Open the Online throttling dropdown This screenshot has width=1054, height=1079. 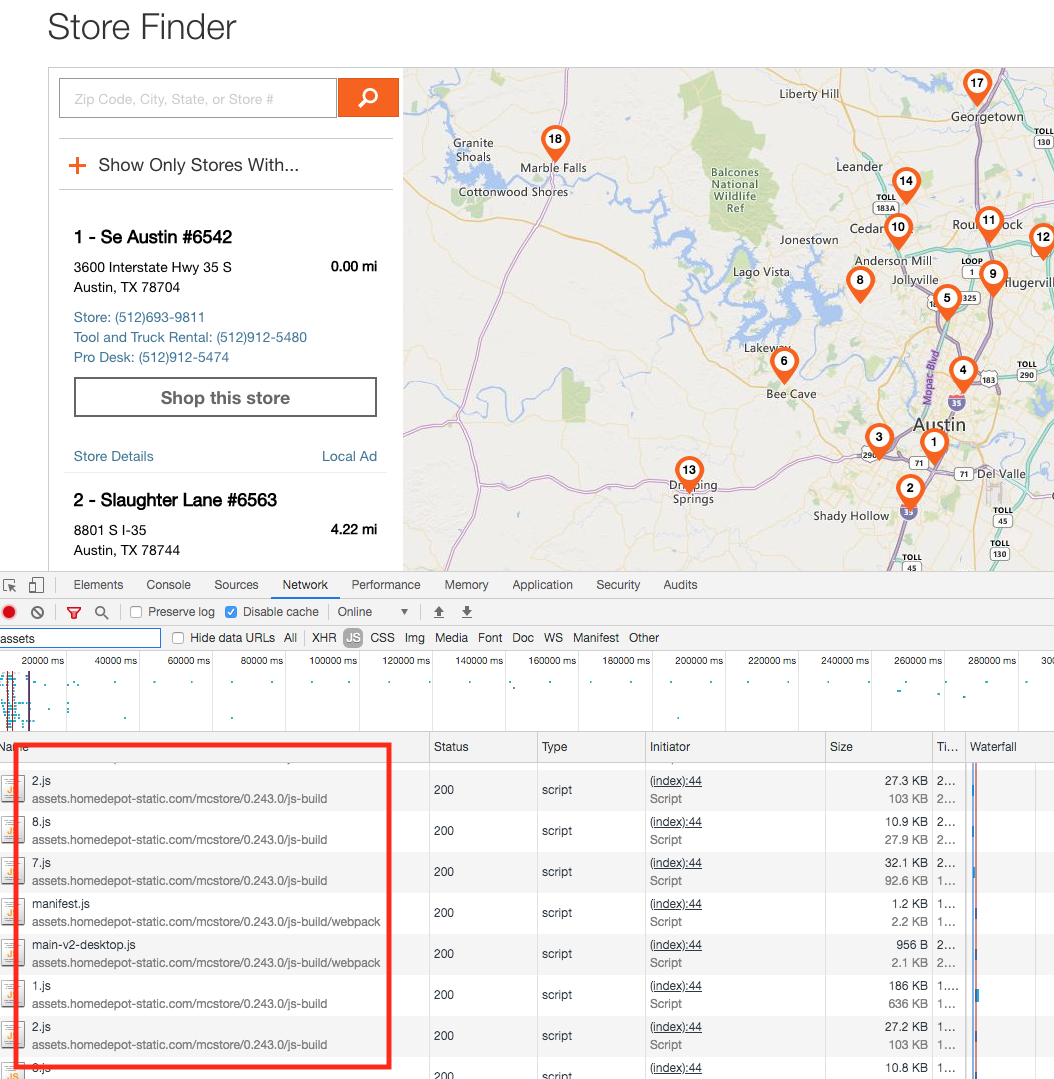point(373,612)
